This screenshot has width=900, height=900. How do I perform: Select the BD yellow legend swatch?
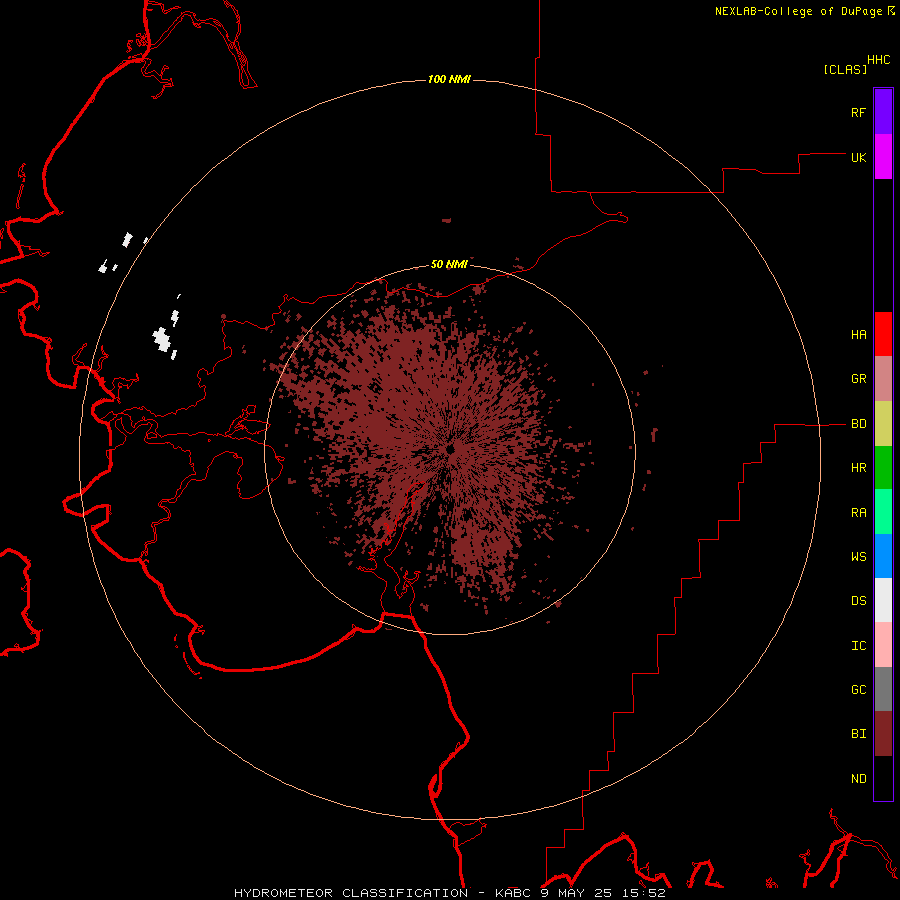883,424
